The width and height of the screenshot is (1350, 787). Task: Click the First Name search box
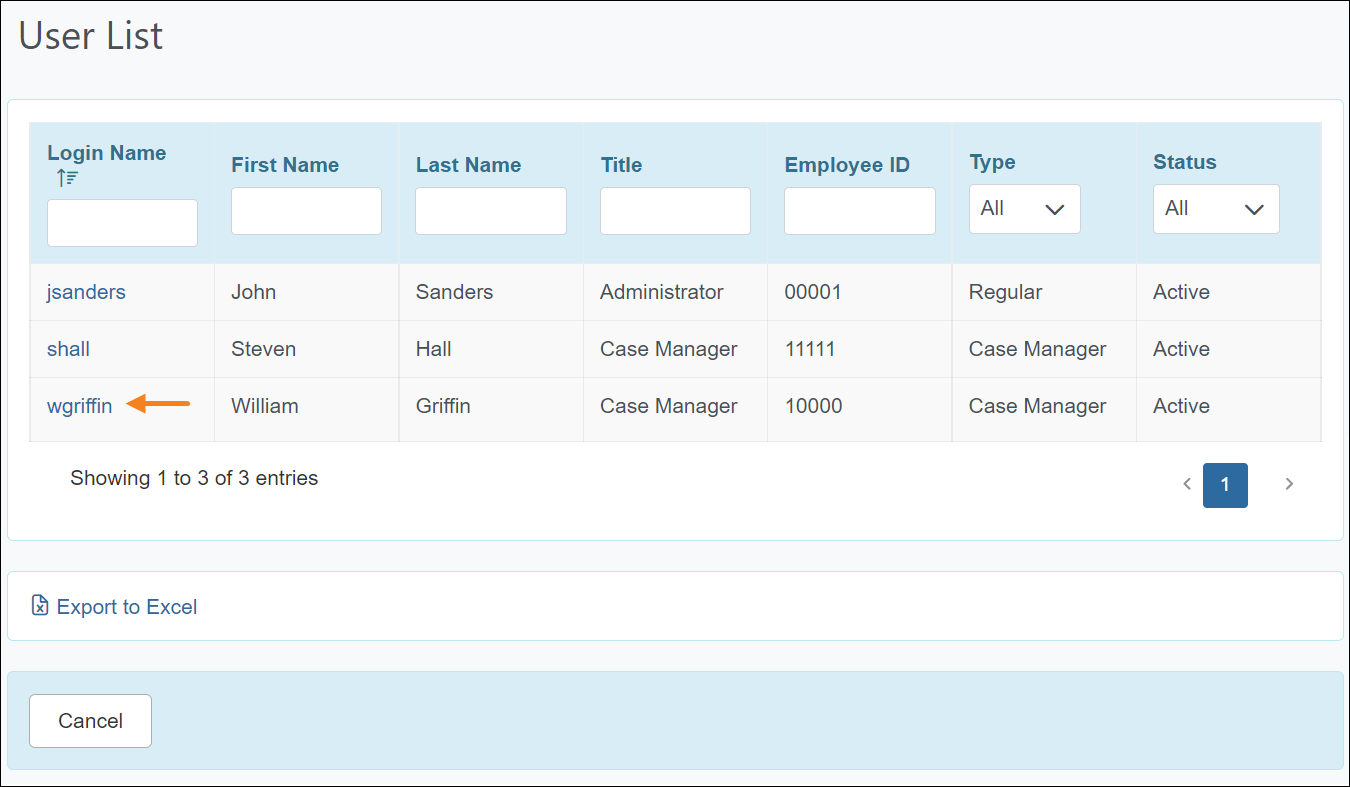(306, 211)
